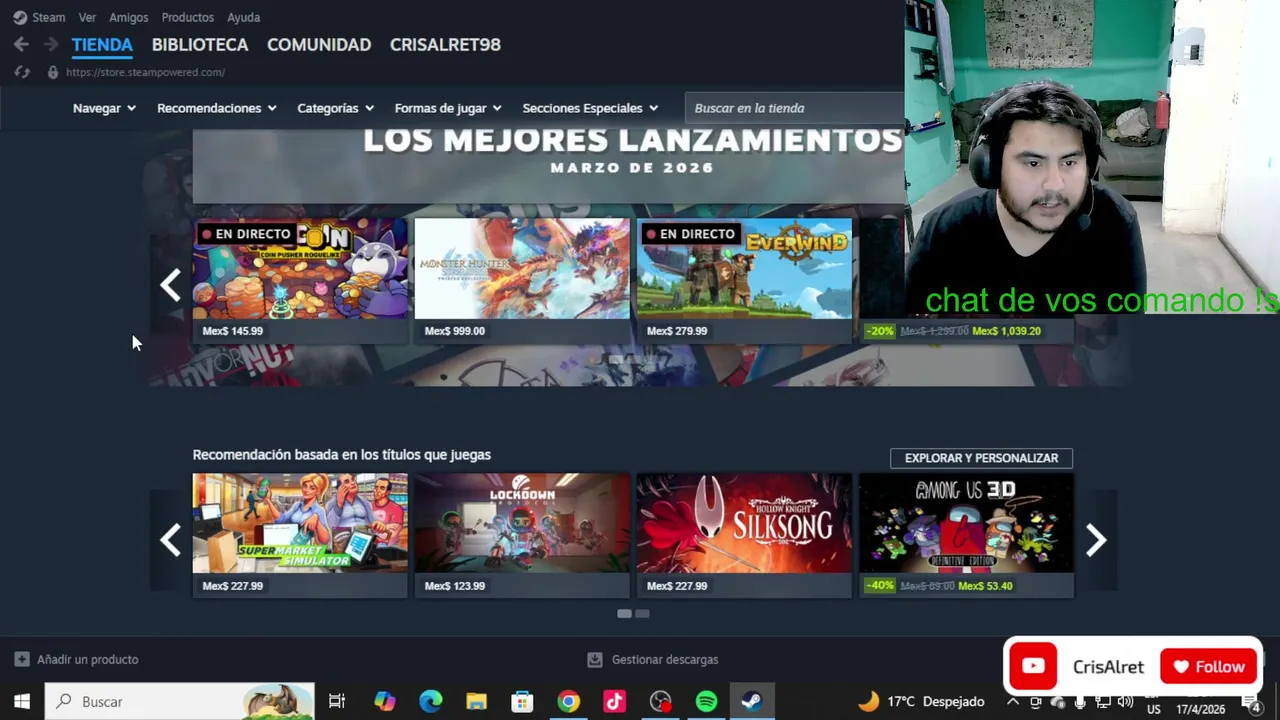Click EXPLORAR Y PERSONALIZAR button
The image size is (1280, 720).
[981, 458]
